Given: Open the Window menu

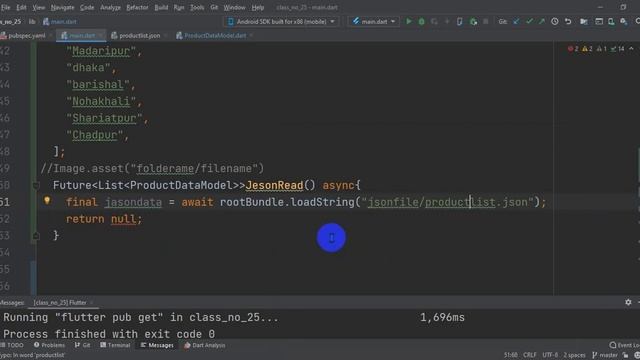Looking at the screenshot, I should pyautogui.click(x=234, y=7).
